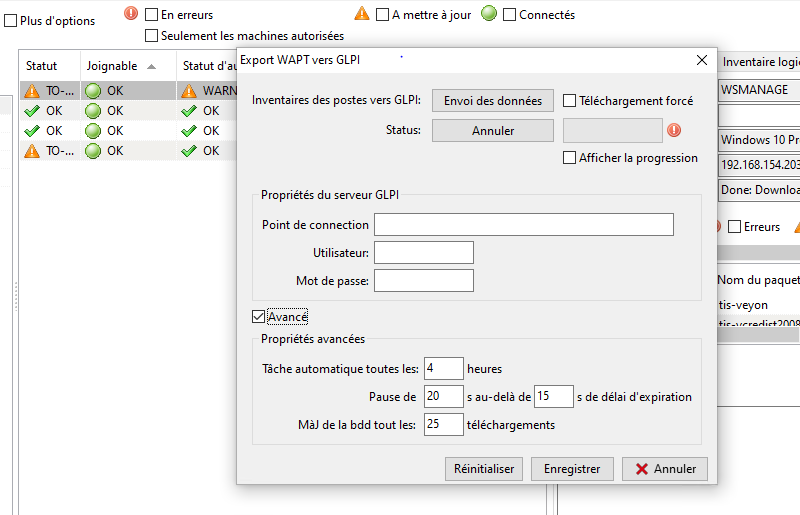Viewport: 800px width, 515px height.
Task: Click the '192.168.154.203' IP field
Action: coord(759,165)
